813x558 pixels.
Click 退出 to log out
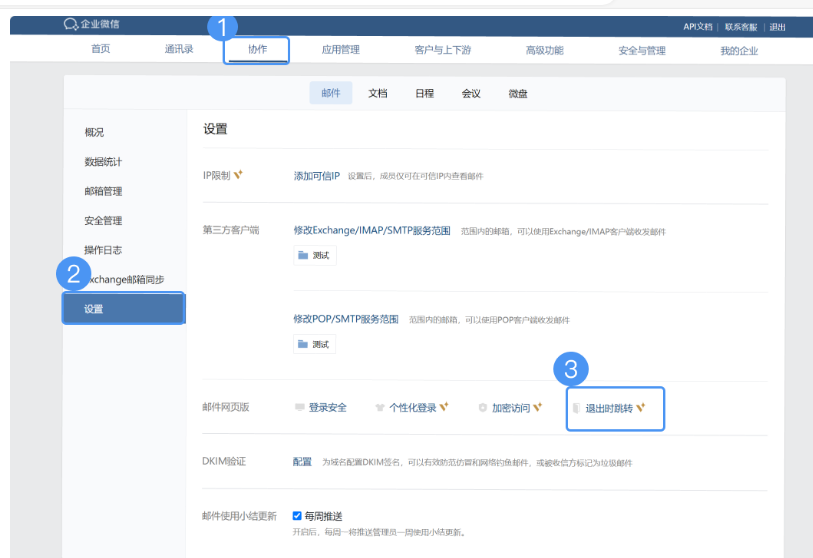click(777, 27)
